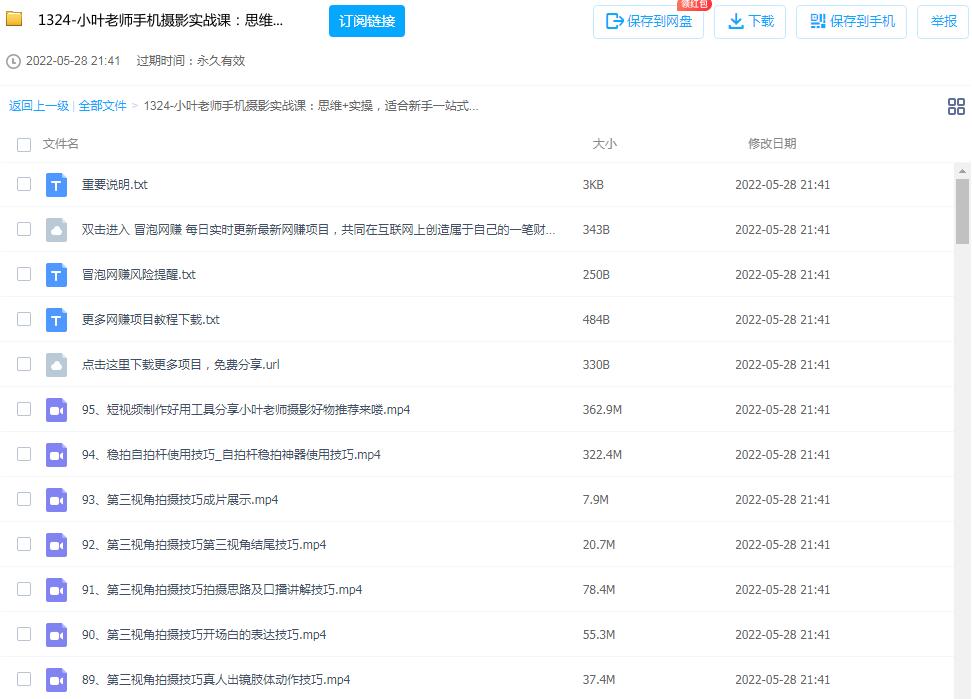
Task: Click video icon for file 95 mp4
Action: click(x=56, y=410)
